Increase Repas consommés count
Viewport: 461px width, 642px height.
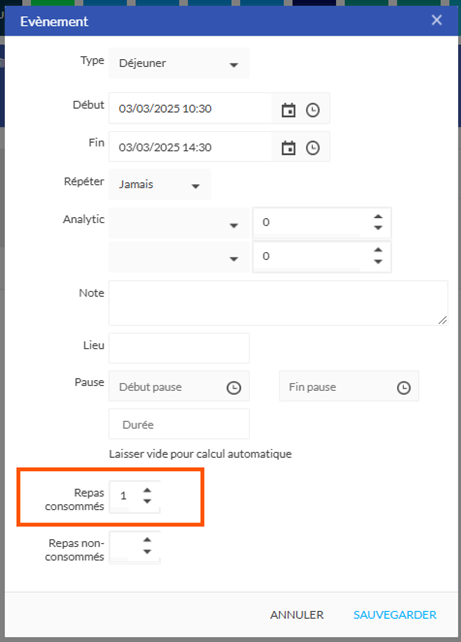click(147, 490)
